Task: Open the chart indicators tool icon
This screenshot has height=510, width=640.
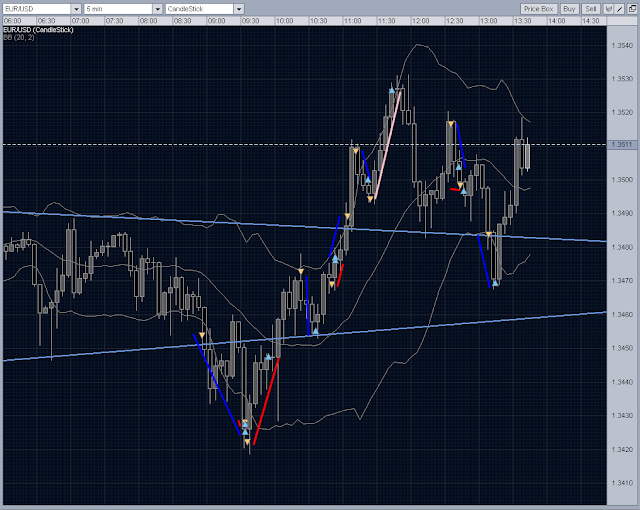Action: [x=609, y=9]
